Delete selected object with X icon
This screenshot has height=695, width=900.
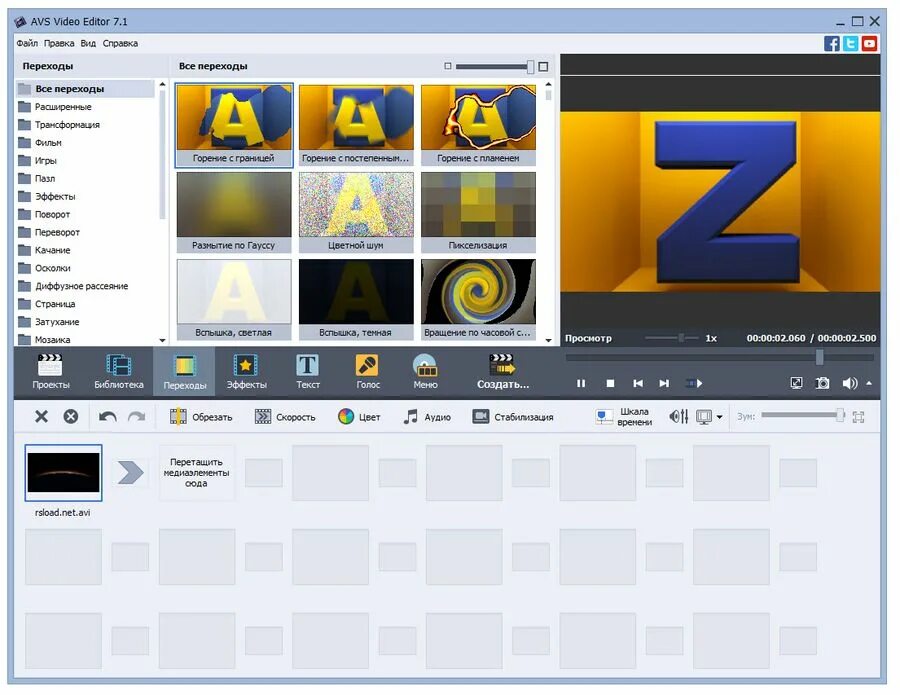[x=41, y=417]
